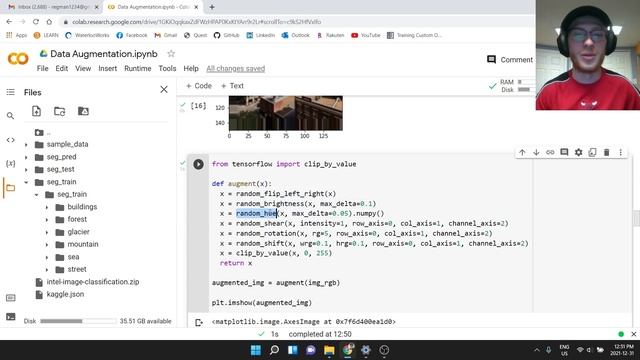Open the terminal sidebar icon
This screenshot has height=360, width=640.
[x=11, y=317]
